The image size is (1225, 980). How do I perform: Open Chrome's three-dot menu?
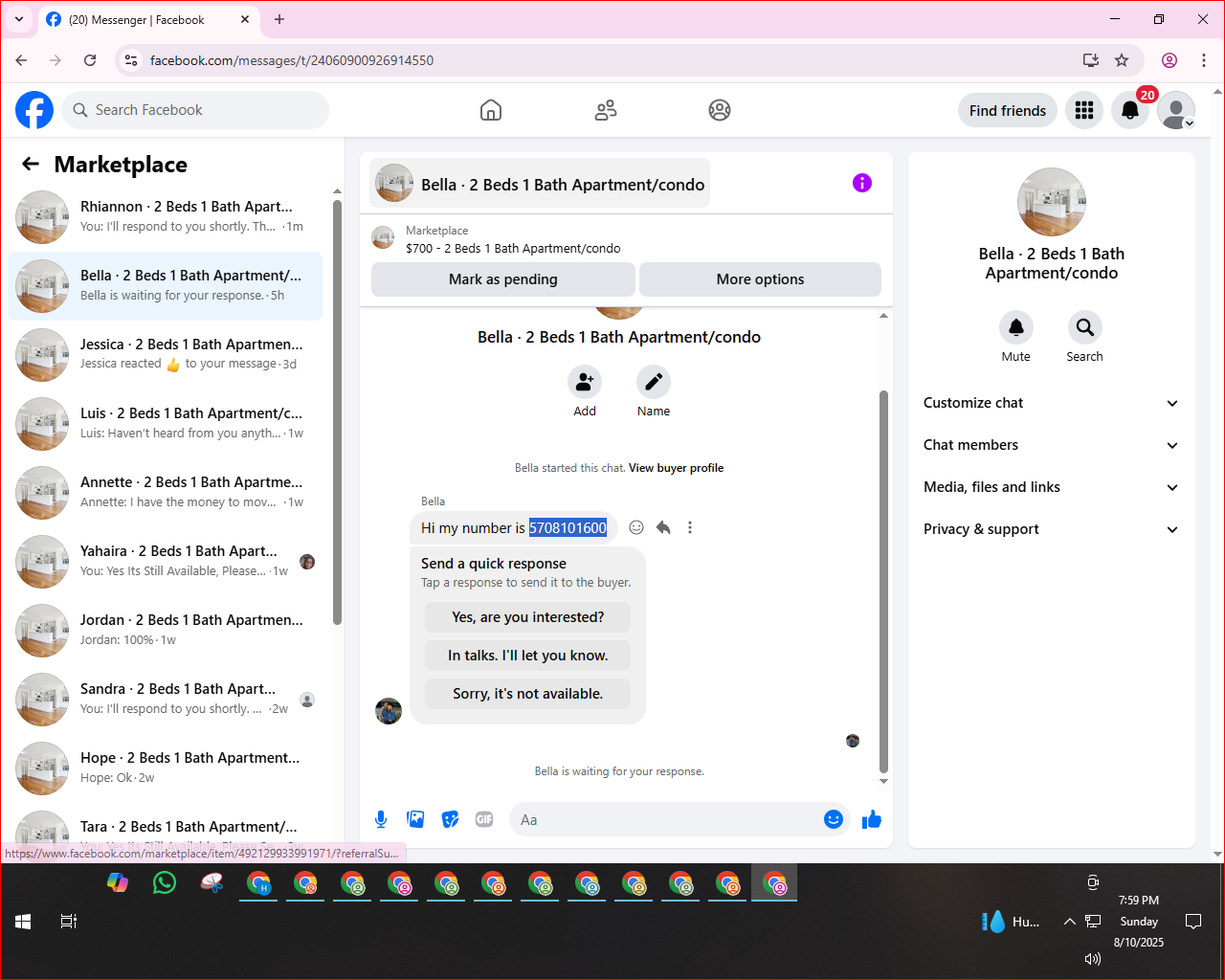click(x=1204, y=60)
